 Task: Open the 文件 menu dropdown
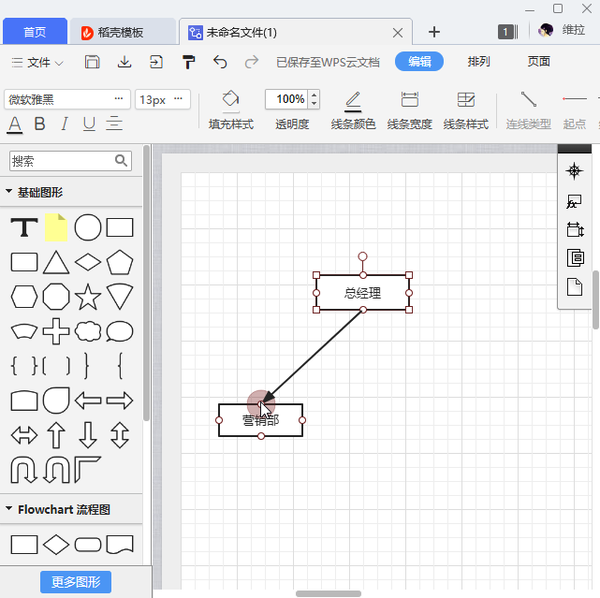click(38, 62)
